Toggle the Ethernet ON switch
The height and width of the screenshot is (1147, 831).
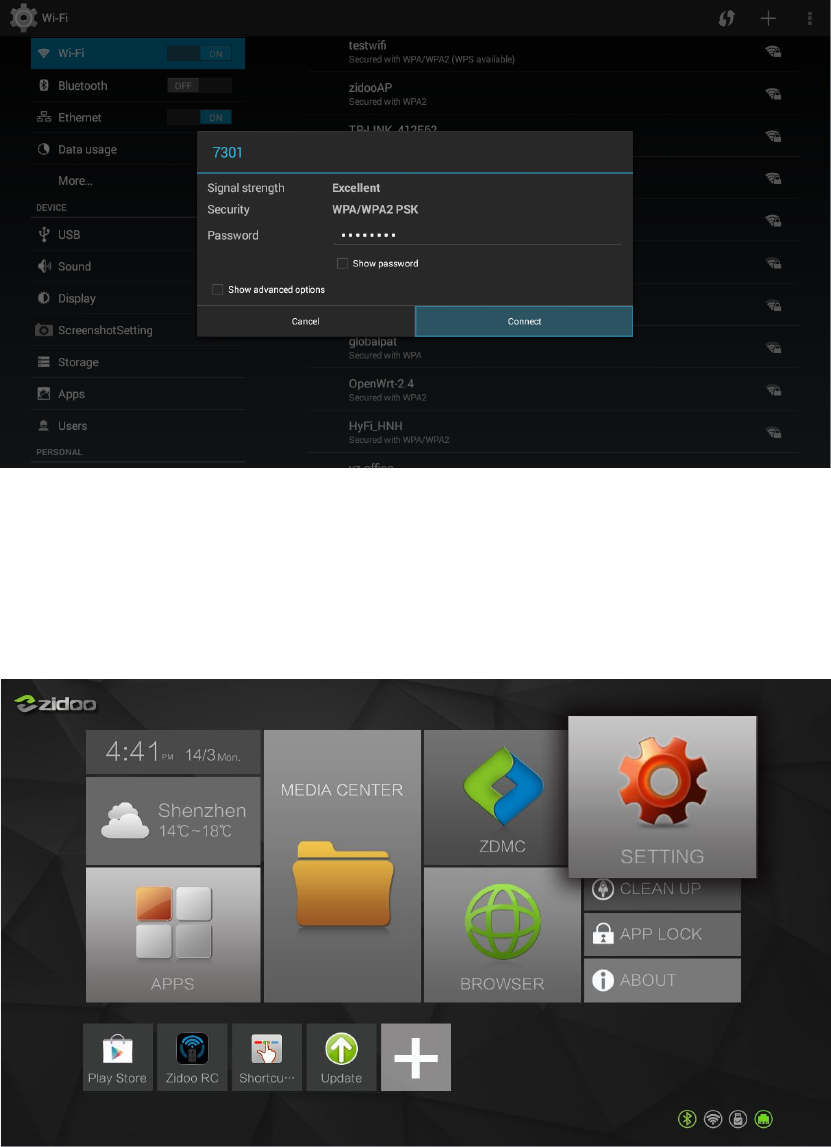point(199,117)
